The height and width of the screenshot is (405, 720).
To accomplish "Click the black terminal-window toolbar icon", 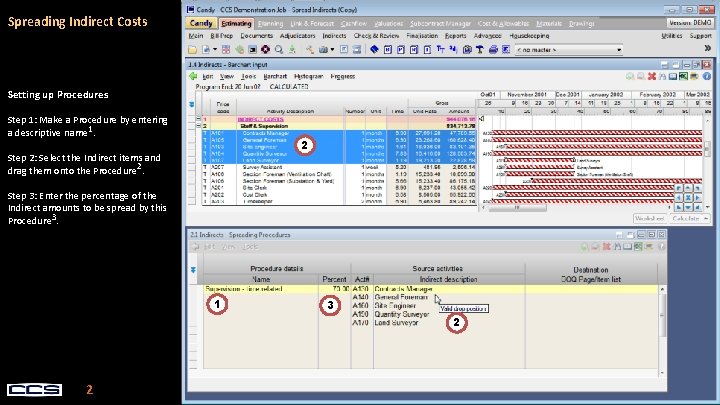I will (252, 50).
